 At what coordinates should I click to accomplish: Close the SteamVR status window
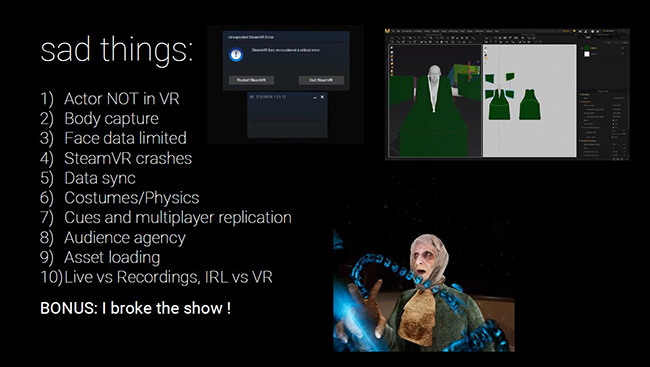(x=322, y=97)
